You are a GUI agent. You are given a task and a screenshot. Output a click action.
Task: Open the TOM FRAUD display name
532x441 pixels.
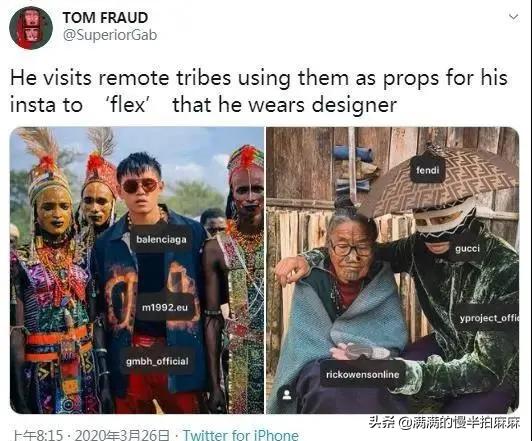[105, 18]
